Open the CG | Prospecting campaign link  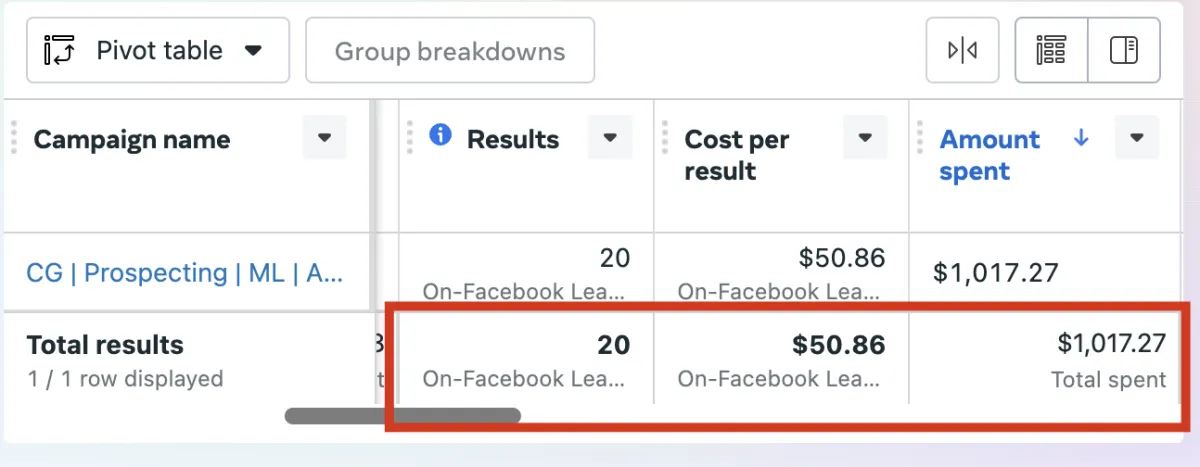point(185,273)
